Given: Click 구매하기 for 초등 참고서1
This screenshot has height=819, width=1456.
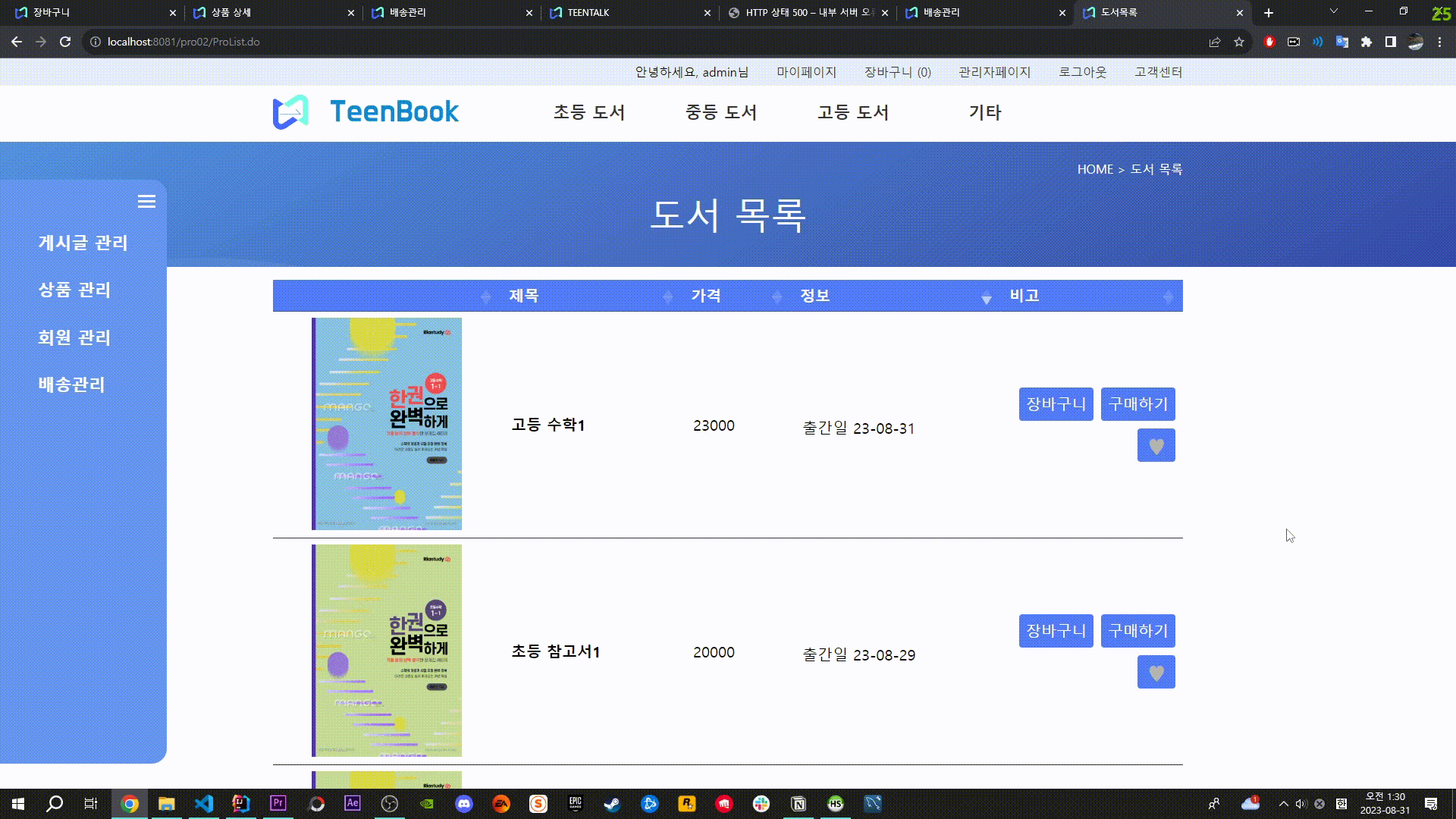Looking at the screenshot, I should [x=1137, y=631].
